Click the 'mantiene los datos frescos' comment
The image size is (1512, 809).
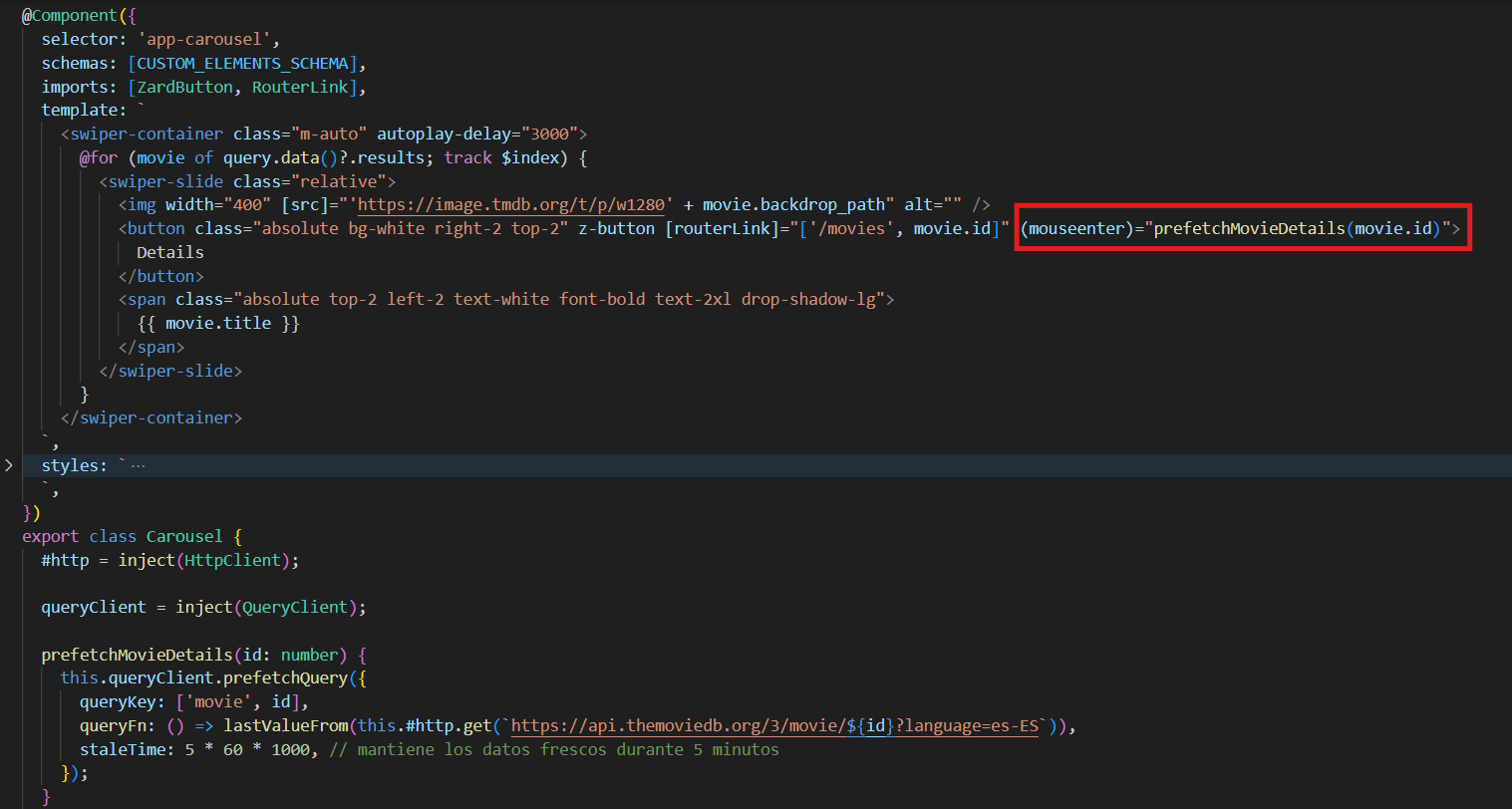[x=554, y=749]
